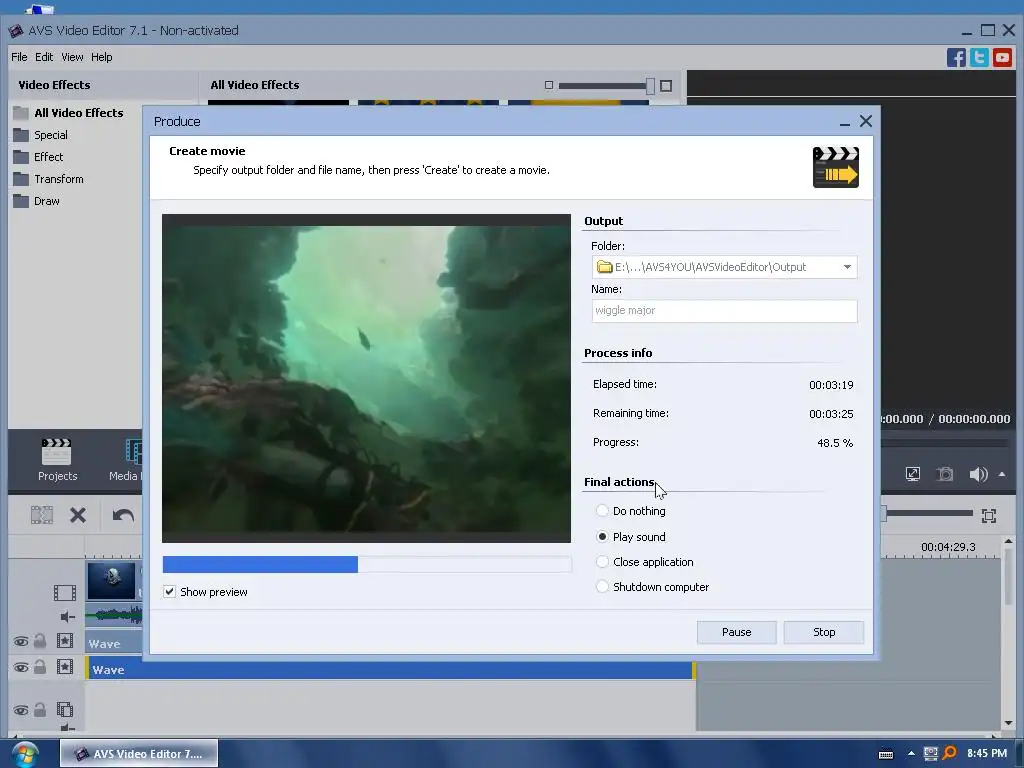
Task: Open full screen preview icon
Action: pyautogui.click(x=913, y=474)
